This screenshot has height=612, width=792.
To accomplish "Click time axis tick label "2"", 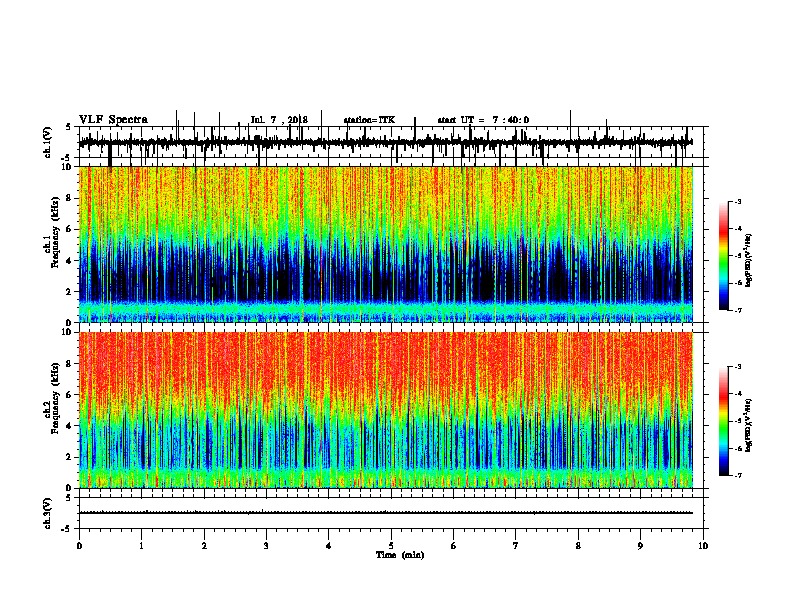I will tap(204, 546).
